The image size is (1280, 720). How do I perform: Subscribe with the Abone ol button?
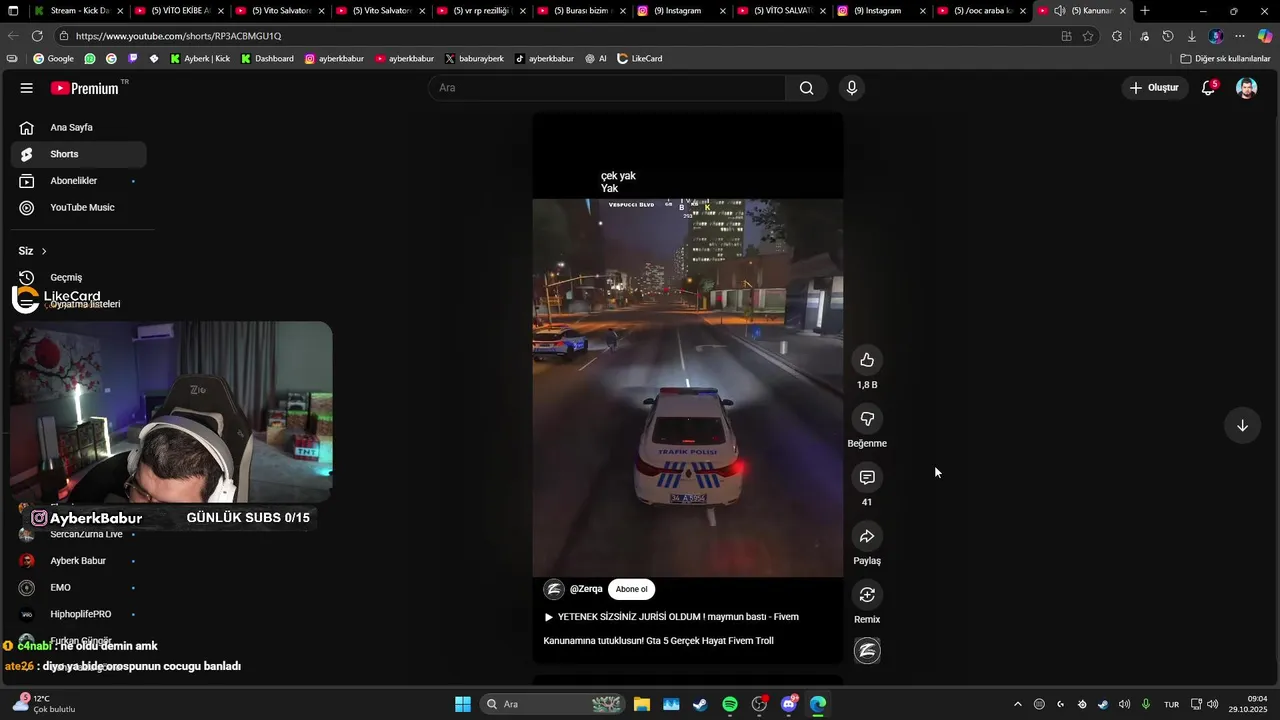tap(631, 589)
